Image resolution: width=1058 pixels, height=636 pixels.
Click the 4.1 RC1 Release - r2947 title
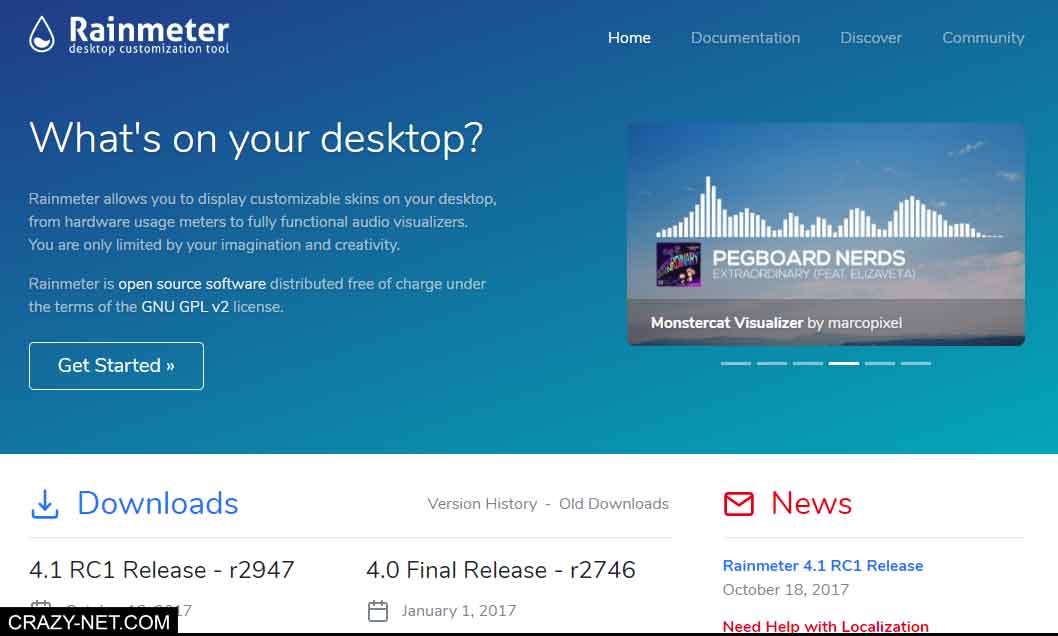(162, 570)
